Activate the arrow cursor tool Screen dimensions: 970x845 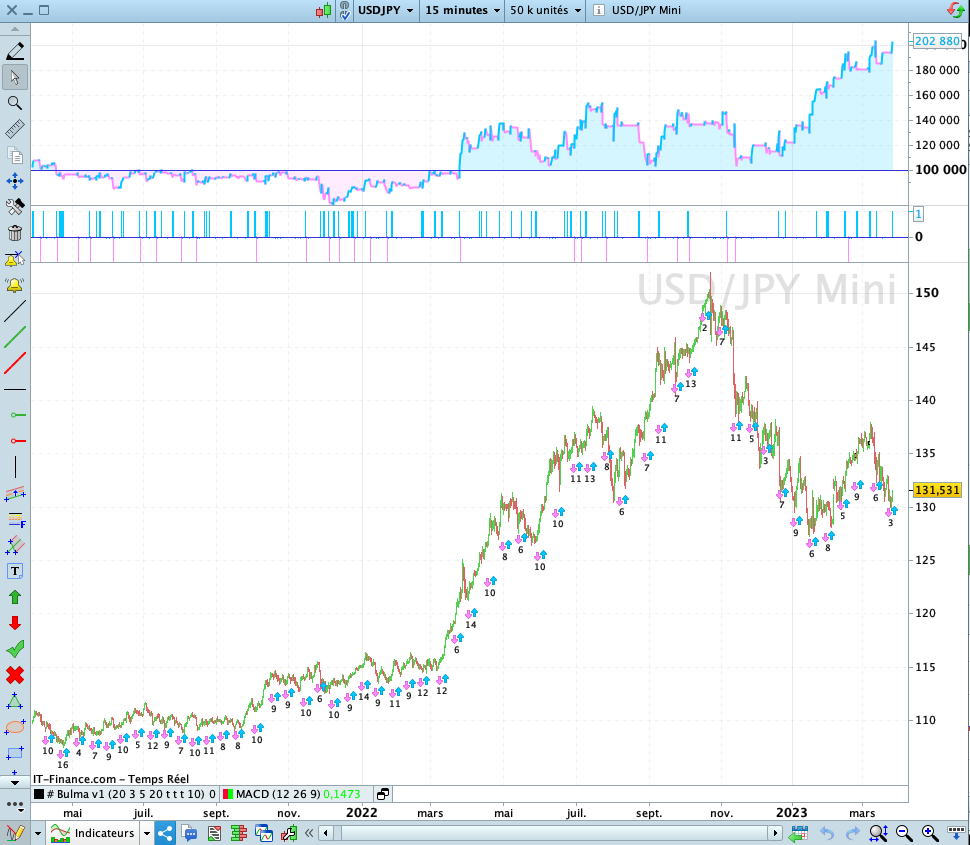[15, 77]
